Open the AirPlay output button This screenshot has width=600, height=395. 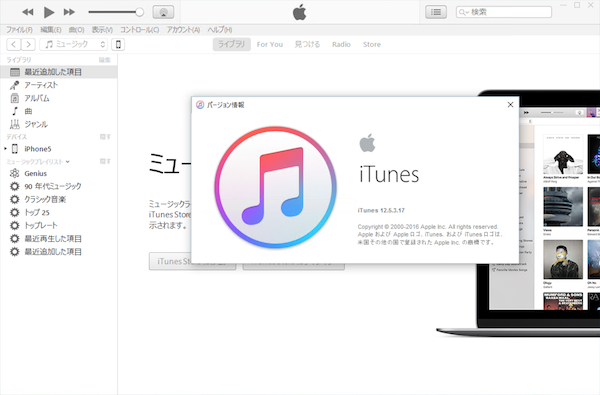click(163, 12)
